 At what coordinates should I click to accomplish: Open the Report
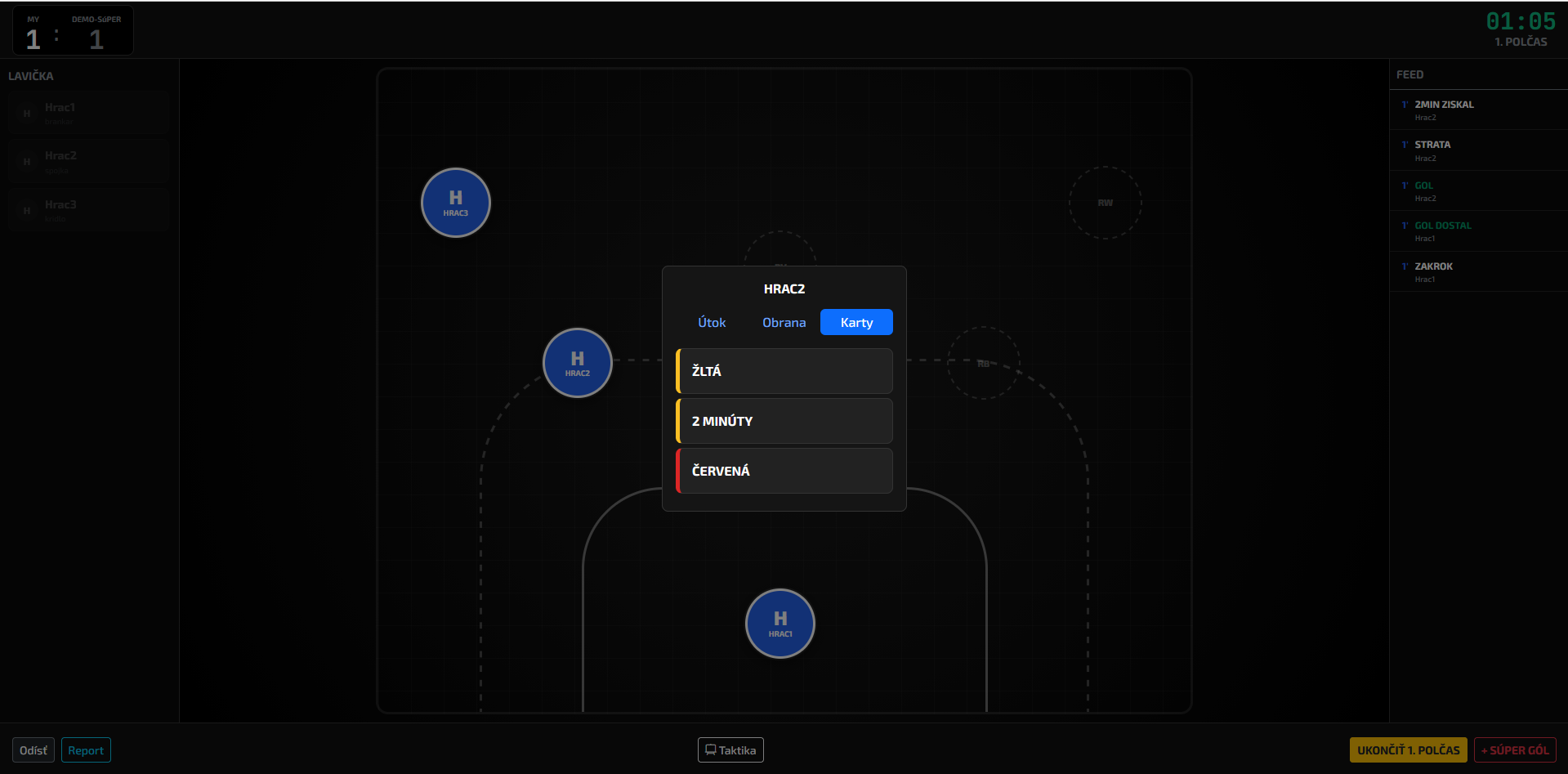pos(86,750)
